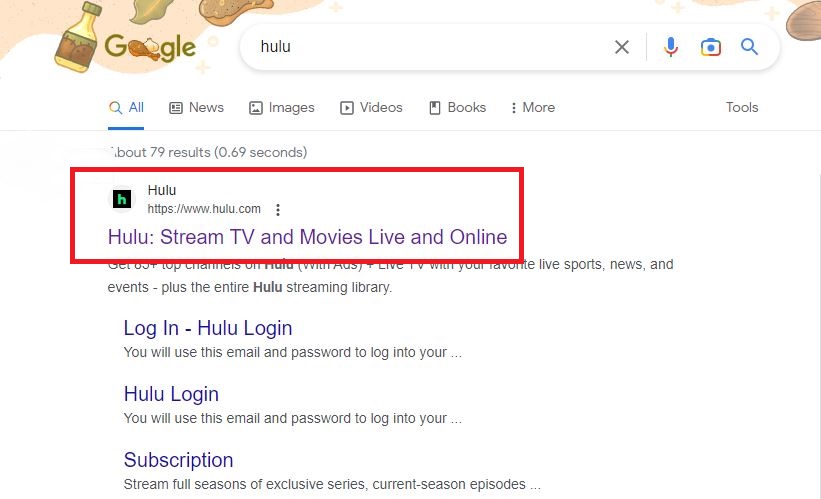
Task: Open the Hulu Login sitelink
Action: click(x=171, y=394)
